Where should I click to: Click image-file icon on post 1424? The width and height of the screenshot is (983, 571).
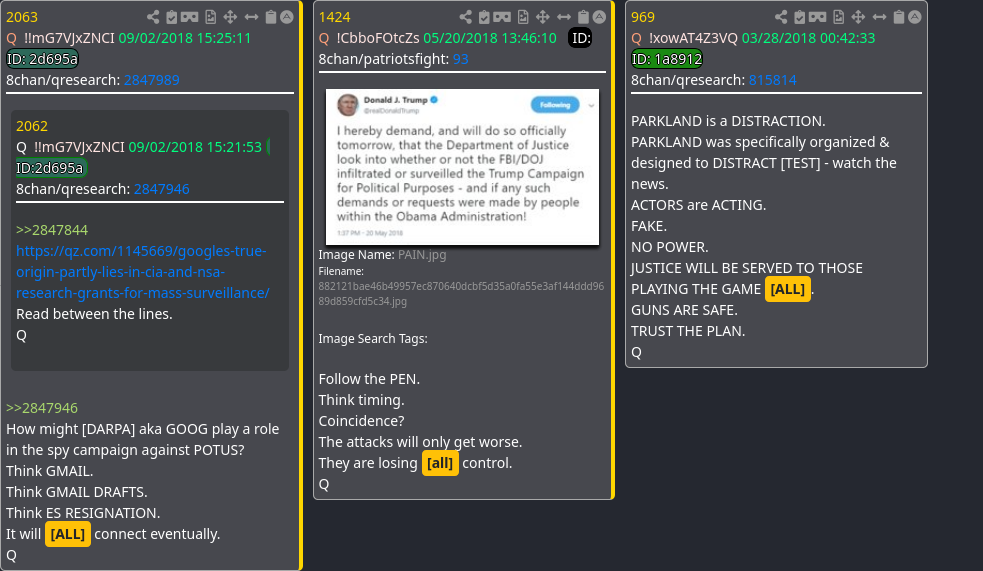[523, 17]
